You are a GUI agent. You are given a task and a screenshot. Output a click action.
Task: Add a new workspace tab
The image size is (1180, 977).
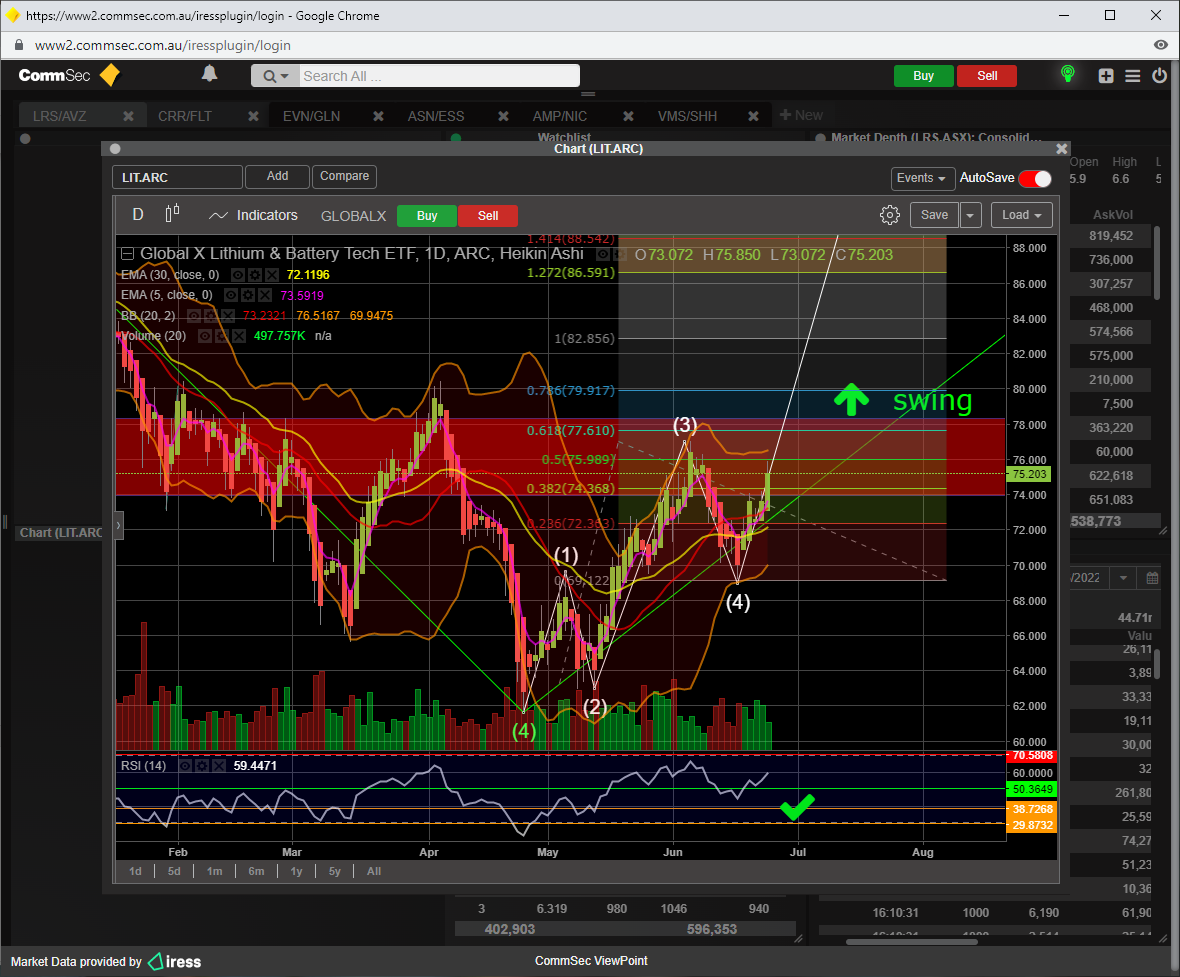(x=801, y=115)
